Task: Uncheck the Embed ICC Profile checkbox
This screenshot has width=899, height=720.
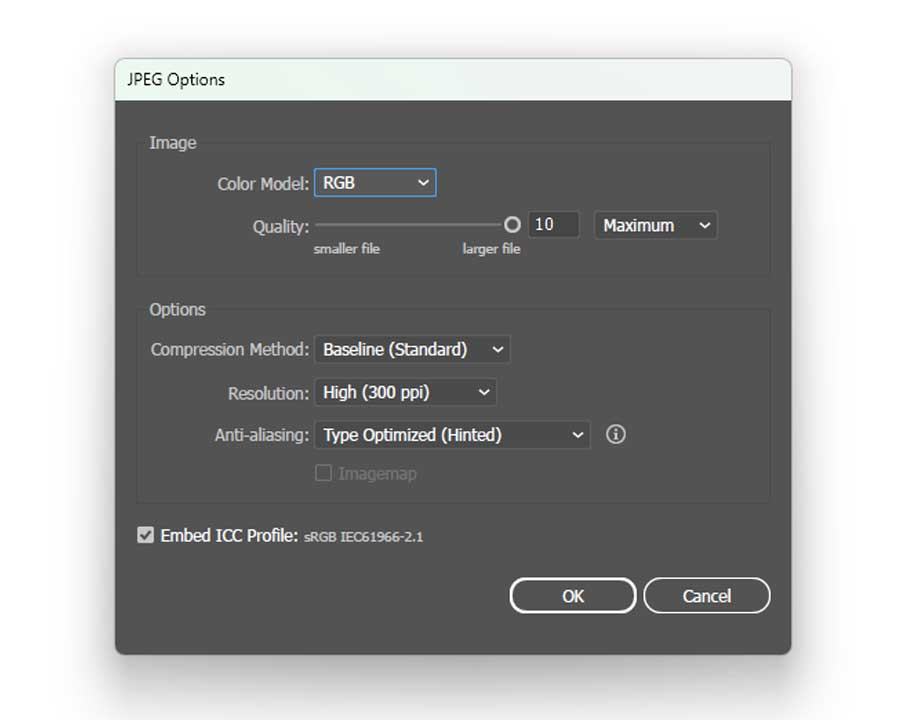Action: [146, 536]
